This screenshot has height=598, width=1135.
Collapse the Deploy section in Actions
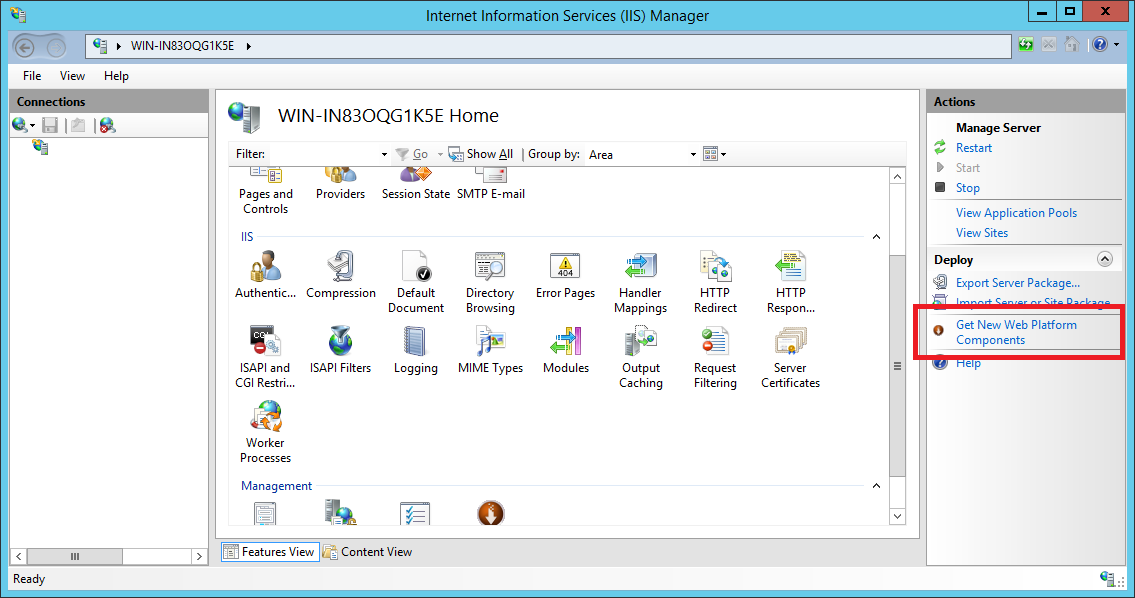pyautogui.click(x=1105, y=259)
